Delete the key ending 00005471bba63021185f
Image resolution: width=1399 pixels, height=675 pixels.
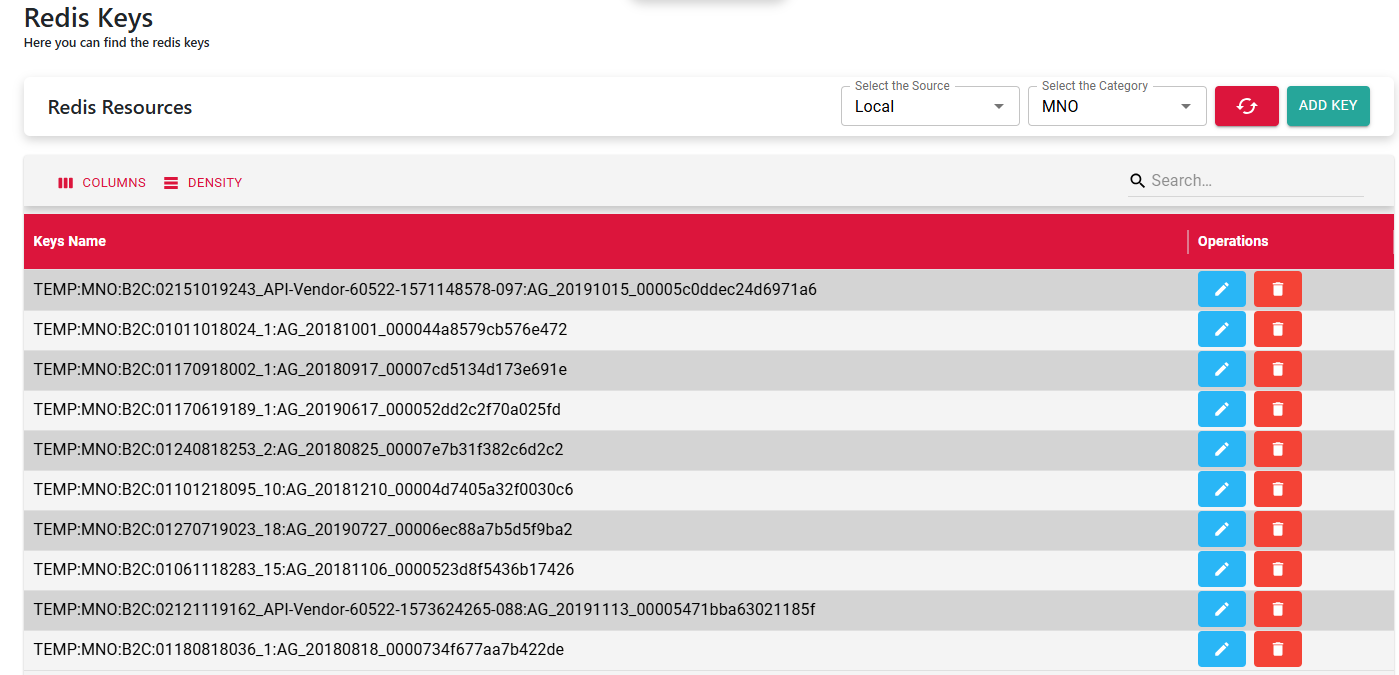(x=1277, y=610)
